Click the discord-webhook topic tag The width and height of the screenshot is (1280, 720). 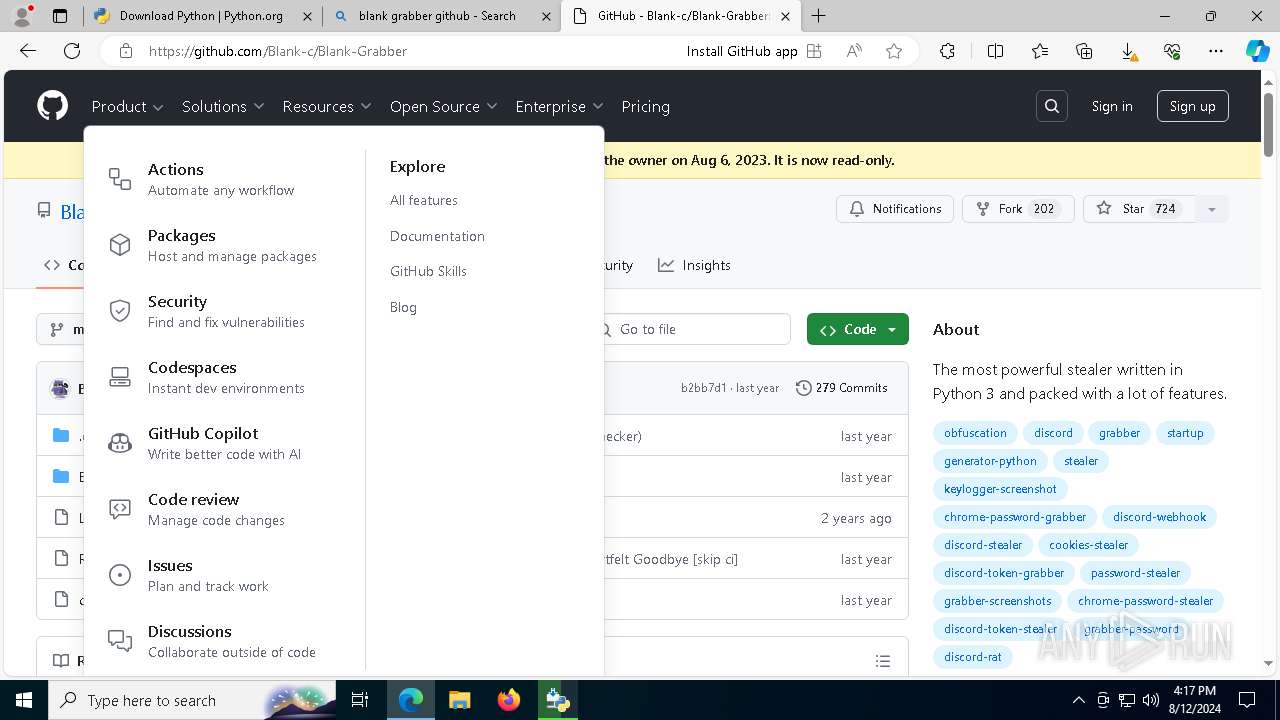click(1159, 517)
